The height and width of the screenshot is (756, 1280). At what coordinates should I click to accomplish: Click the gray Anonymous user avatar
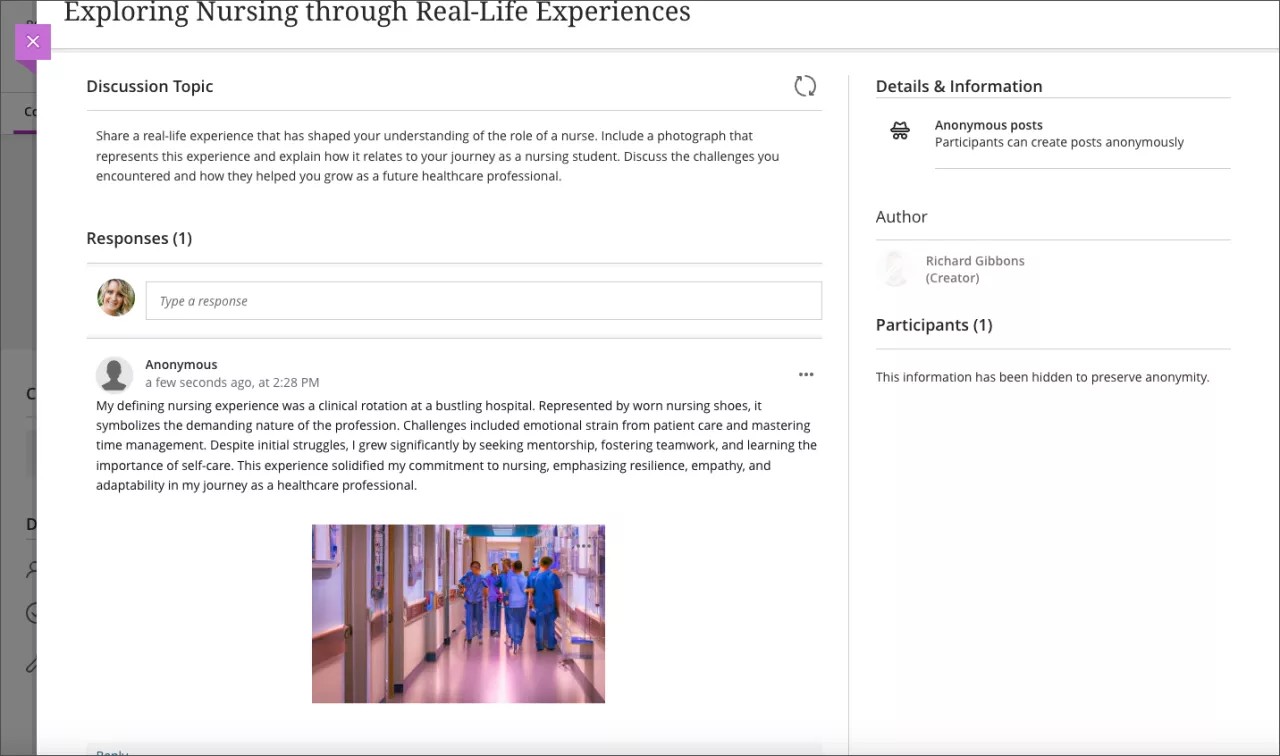point(115,374)
